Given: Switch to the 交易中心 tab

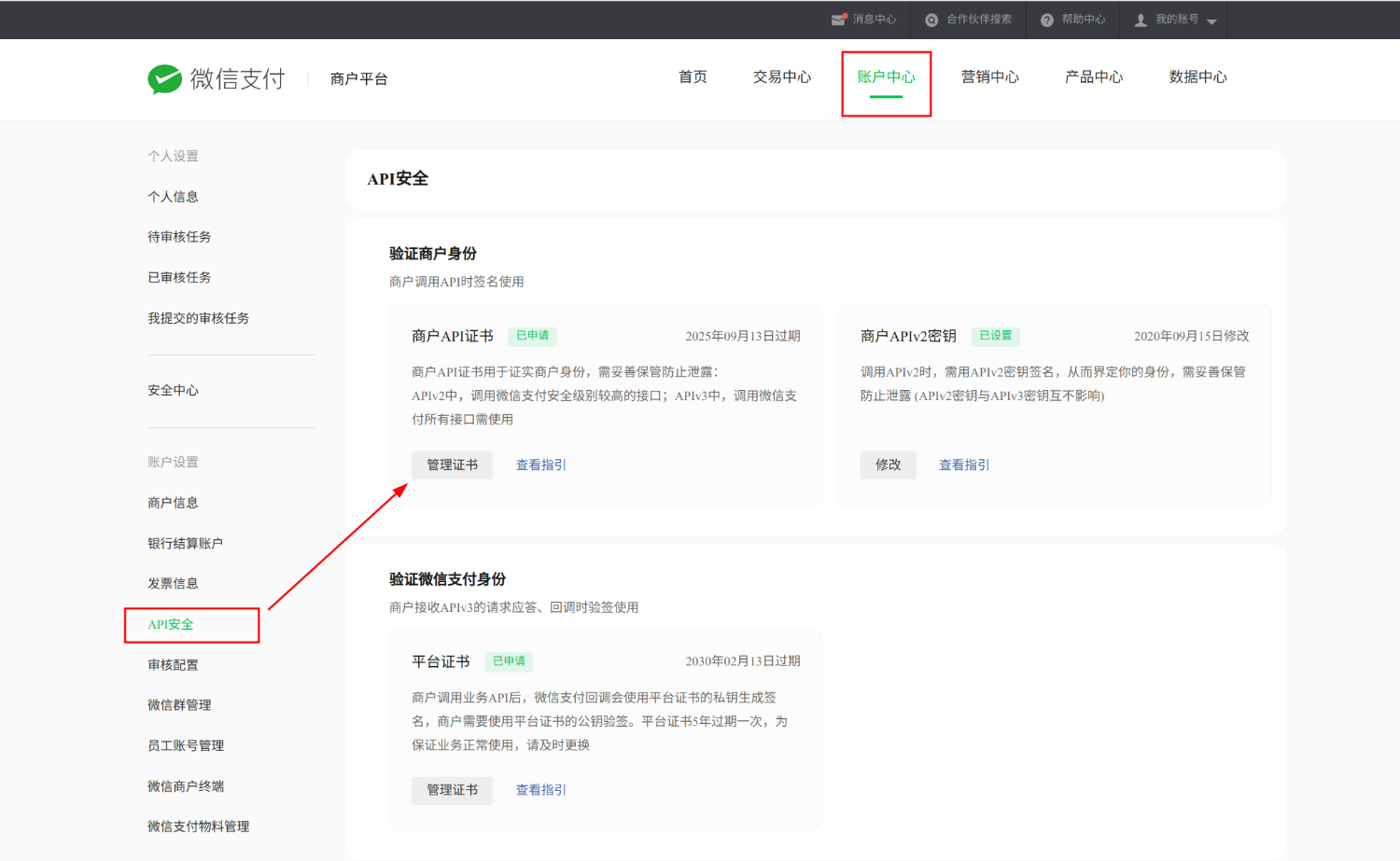Looking at the screenshot, I should tap(782, 77).
